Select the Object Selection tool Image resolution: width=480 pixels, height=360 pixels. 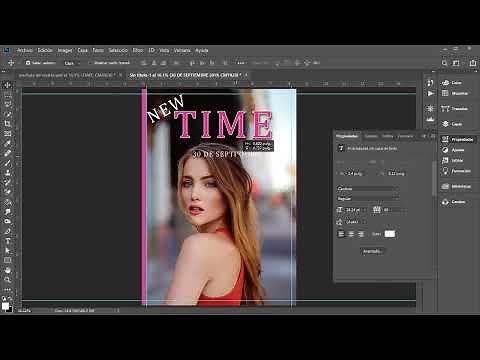pos(7,104)
